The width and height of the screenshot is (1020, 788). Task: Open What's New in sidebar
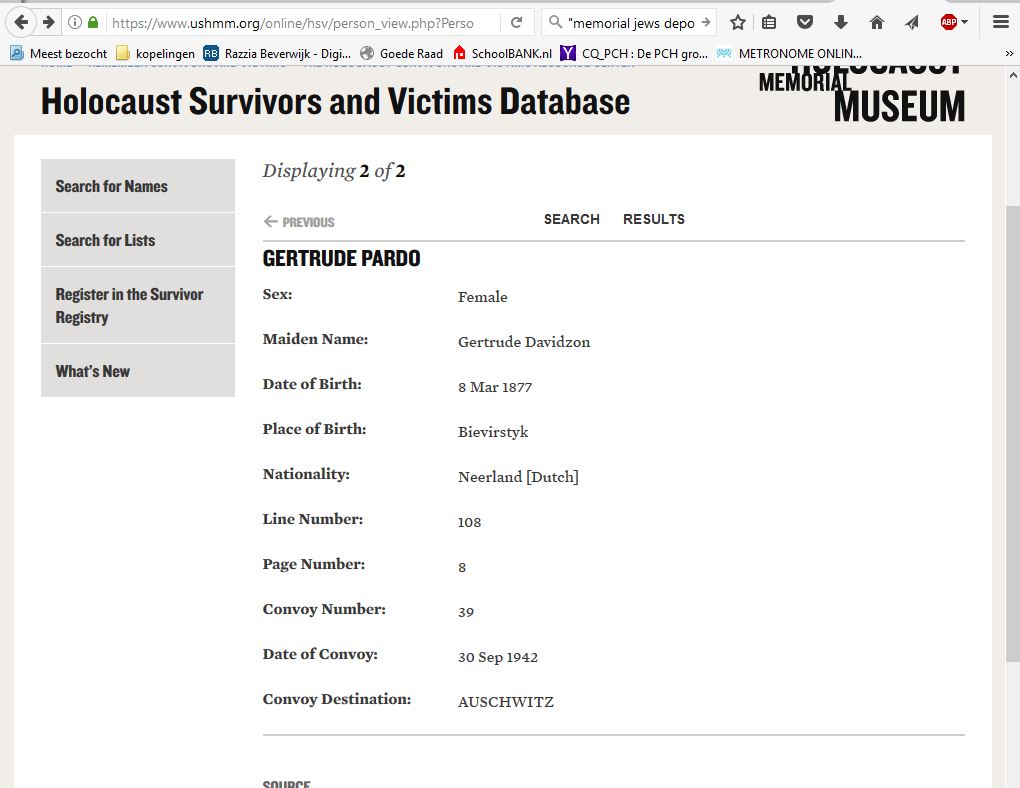click(x=138, y=371)
